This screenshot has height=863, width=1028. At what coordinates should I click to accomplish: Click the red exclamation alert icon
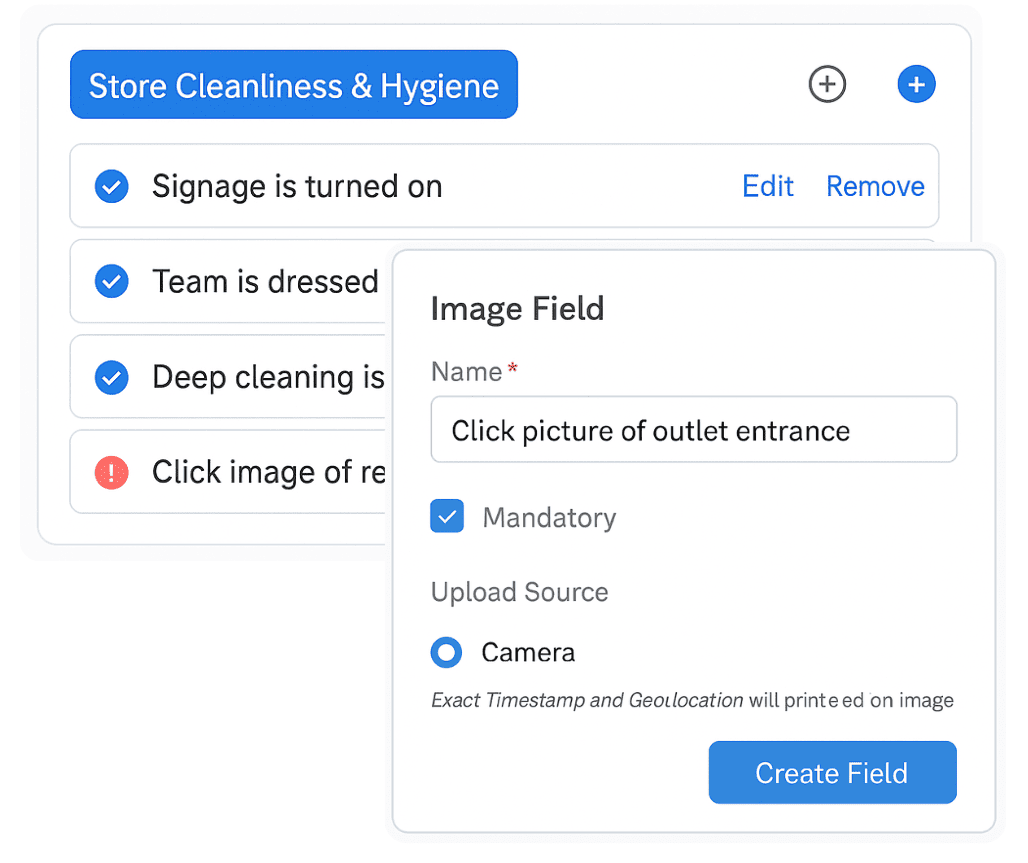coord(111,472)
